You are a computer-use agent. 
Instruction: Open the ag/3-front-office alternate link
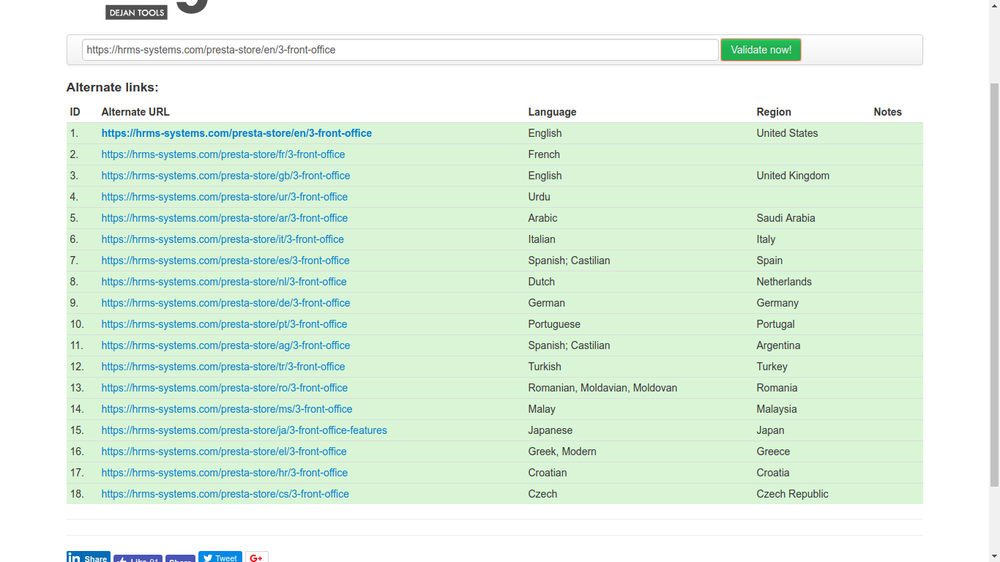[226, 345]
